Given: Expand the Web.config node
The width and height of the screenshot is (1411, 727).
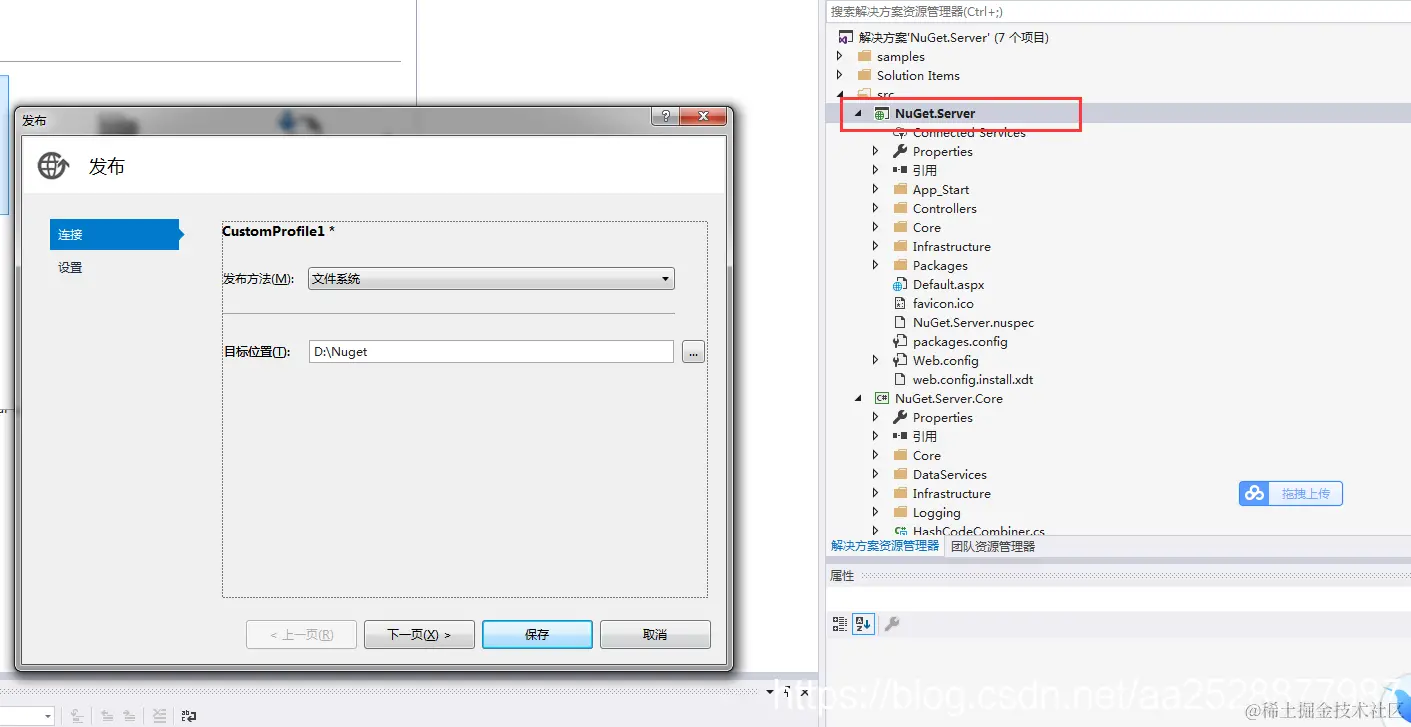Looking at the screenshot, I should (x=876, y=361).
